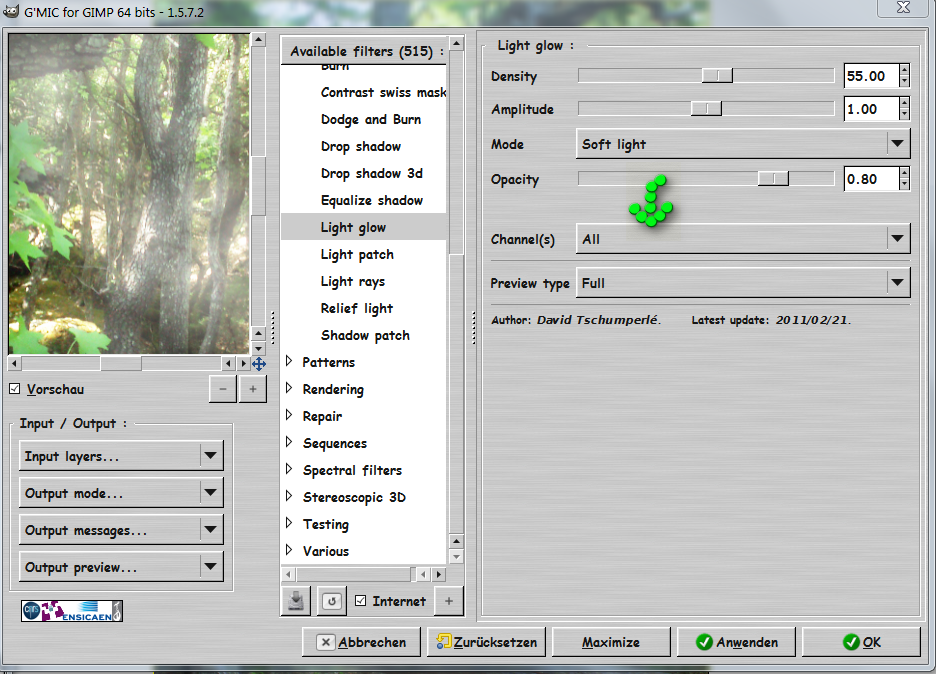Click the refresh filters icon button

tap(332, 601)
